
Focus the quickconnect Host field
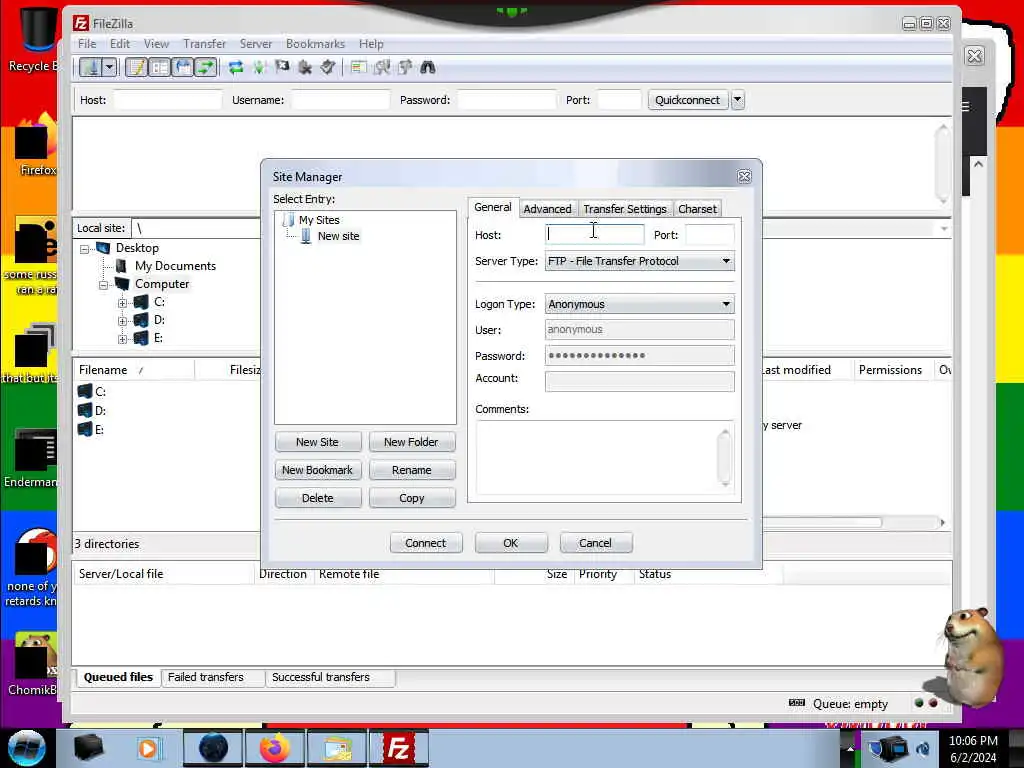168,100
